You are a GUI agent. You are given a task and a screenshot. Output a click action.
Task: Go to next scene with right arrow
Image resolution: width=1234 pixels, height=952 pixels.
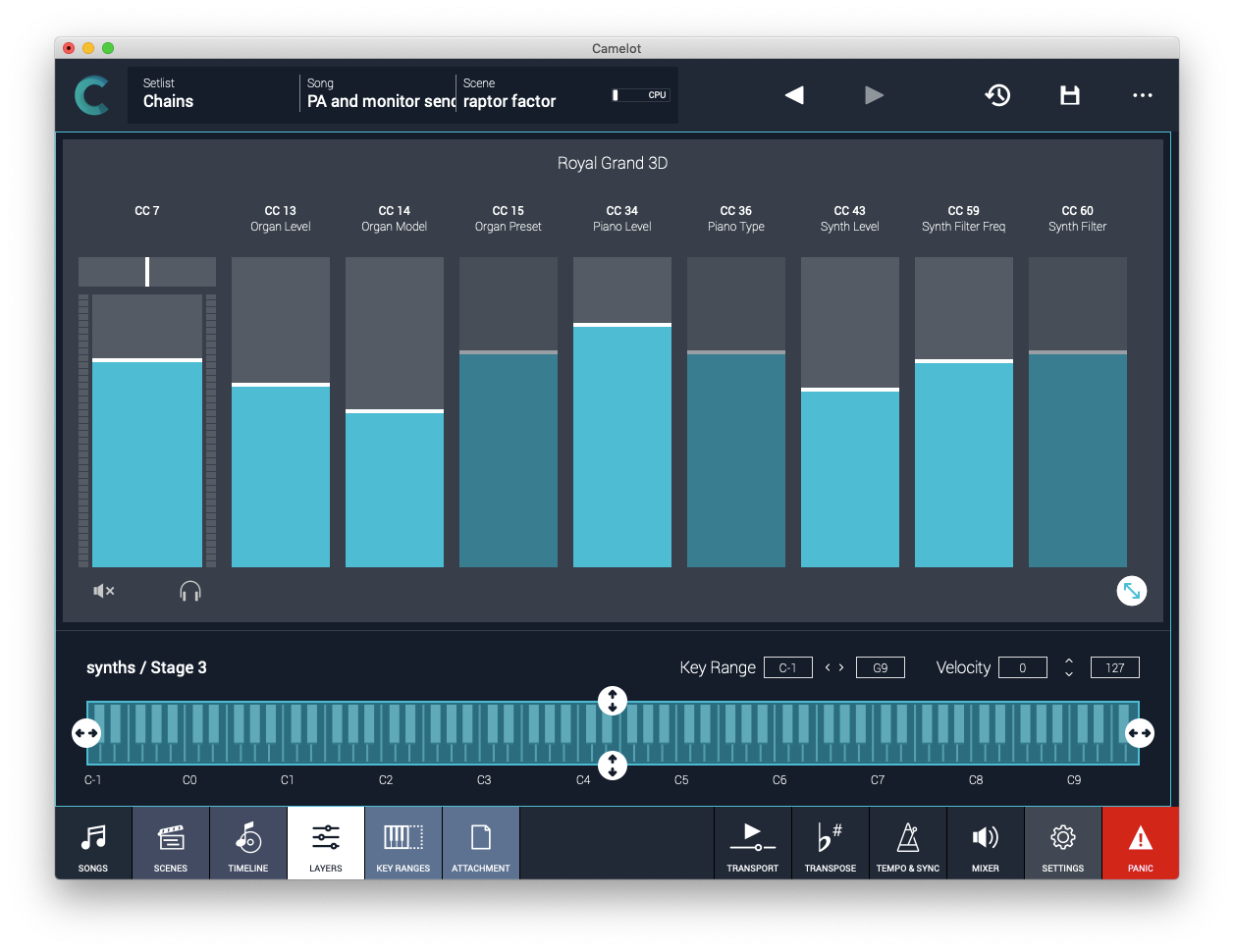click(874, 95)
